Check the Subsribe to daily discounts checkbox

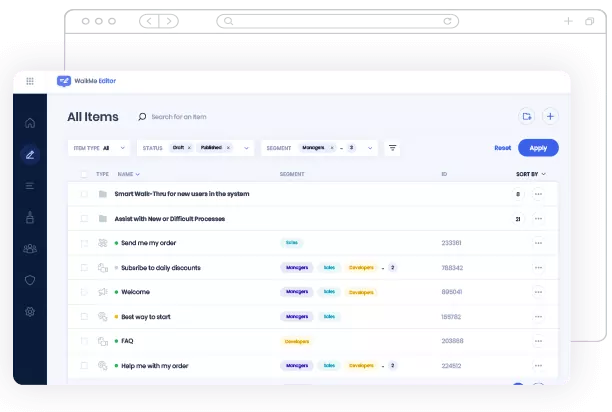coord(84,268)
